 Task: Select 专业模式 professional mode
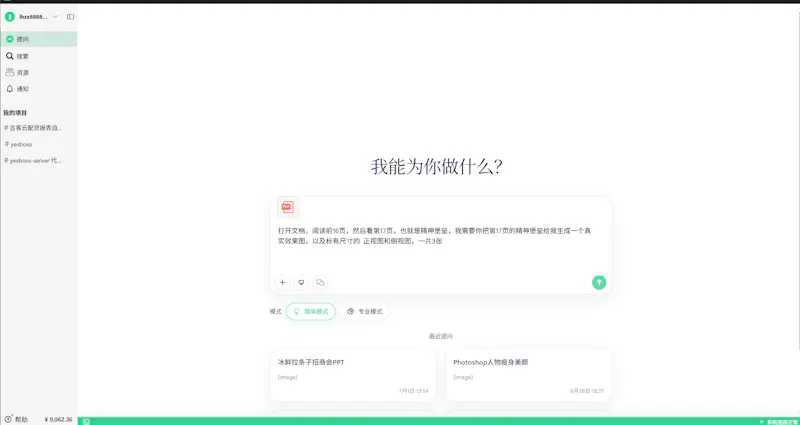365,311
